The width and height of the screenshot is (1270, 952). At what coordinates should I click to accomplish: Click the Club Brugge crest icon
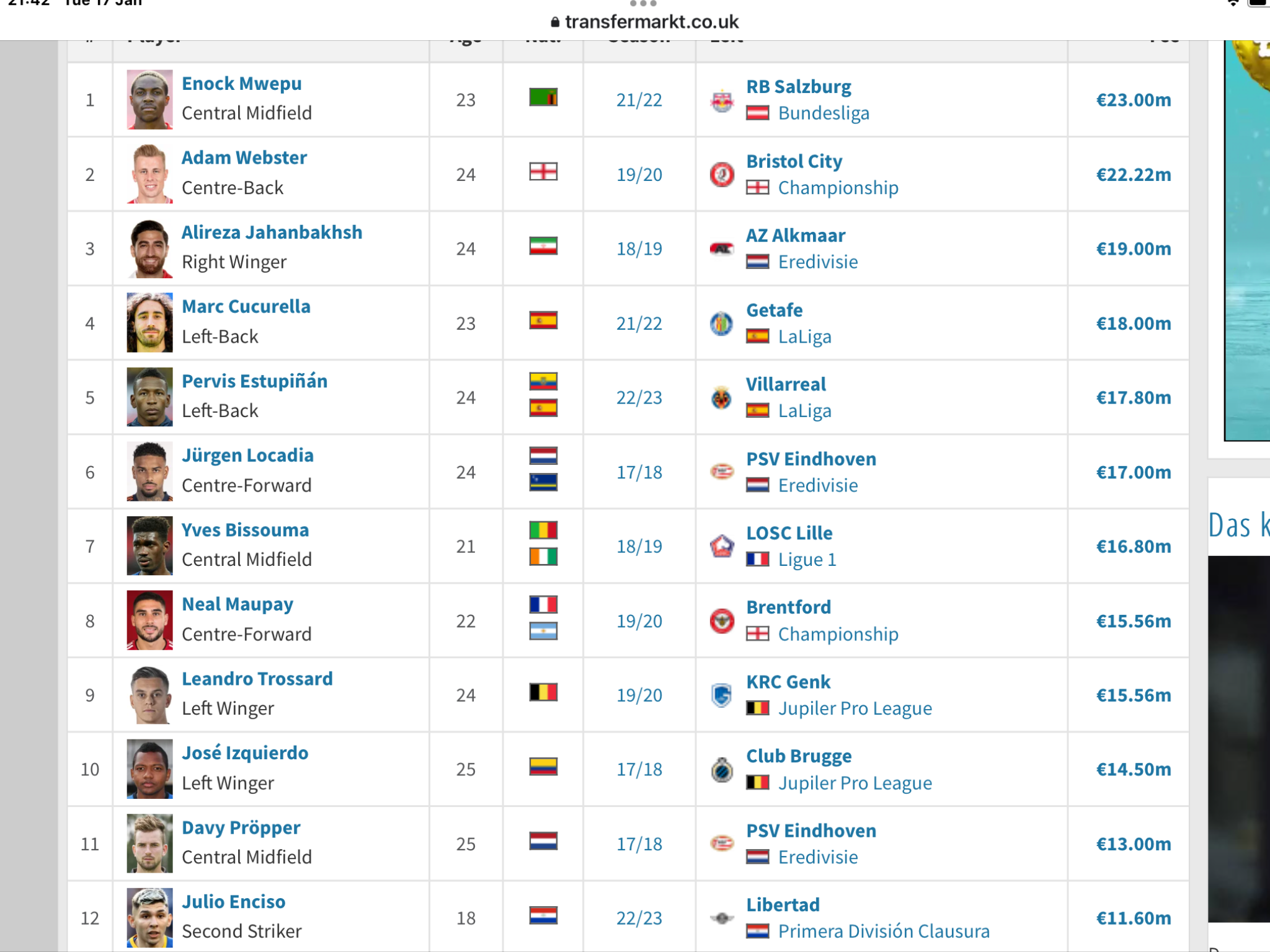[722, 769]
